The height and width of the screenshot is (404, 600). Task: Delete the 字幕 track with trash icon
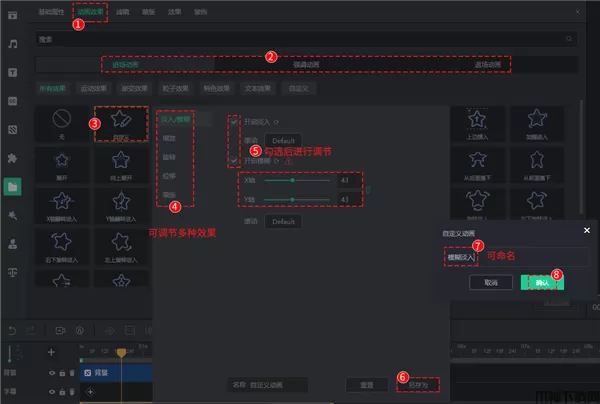pyautogui.click(x=72, y=392)
